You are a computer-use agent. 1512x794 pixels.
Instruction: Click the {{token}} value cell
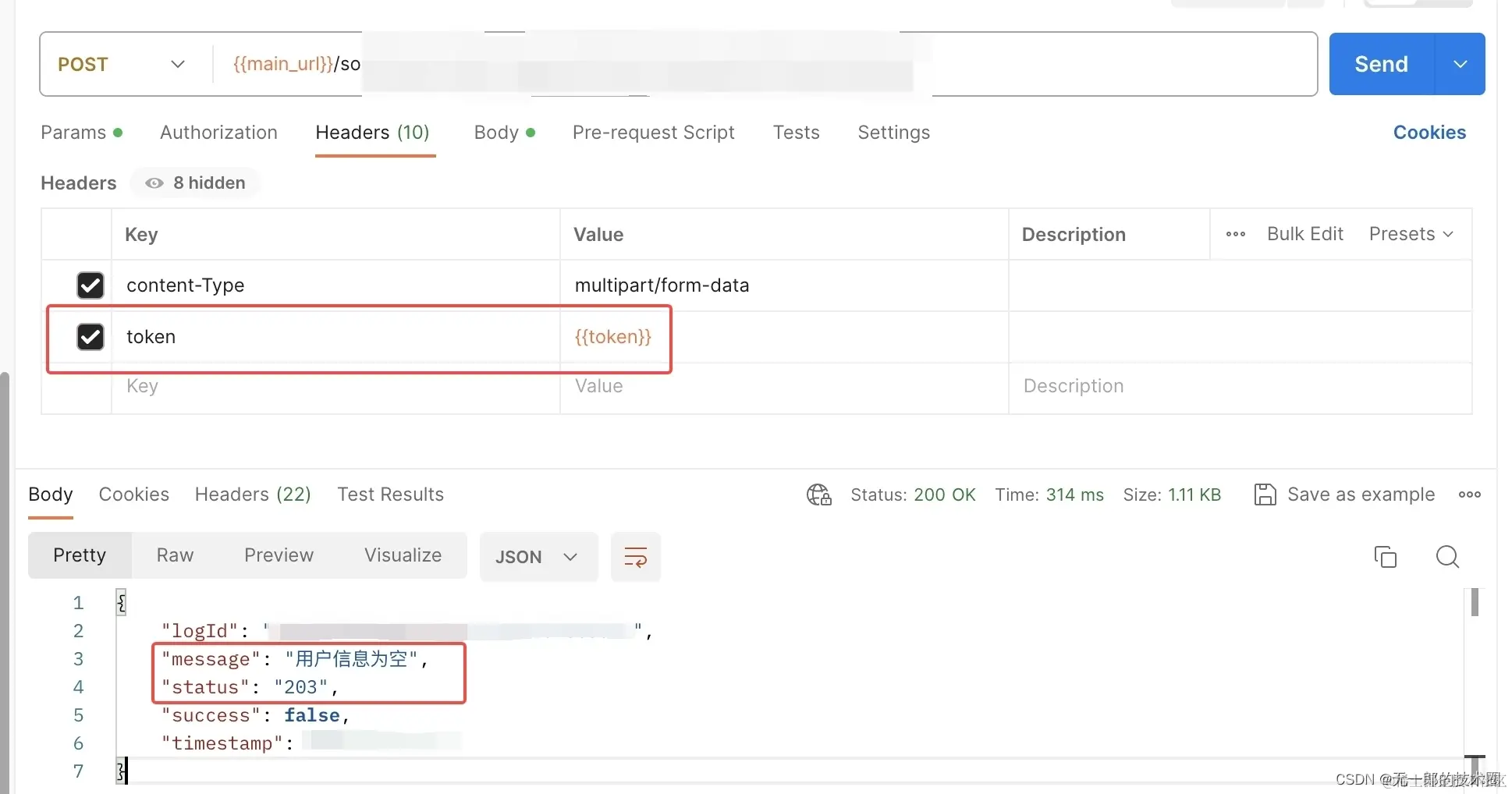click(784, 337)
